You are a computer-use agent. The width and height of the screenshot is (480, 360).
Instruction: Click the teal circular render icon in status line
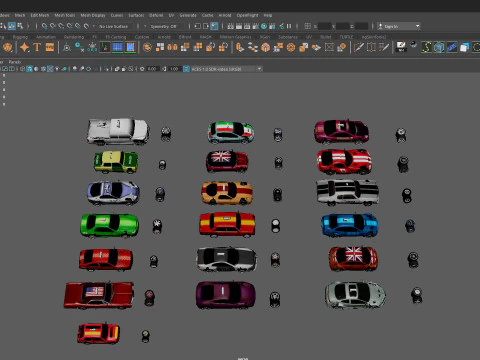click(264, 26)
